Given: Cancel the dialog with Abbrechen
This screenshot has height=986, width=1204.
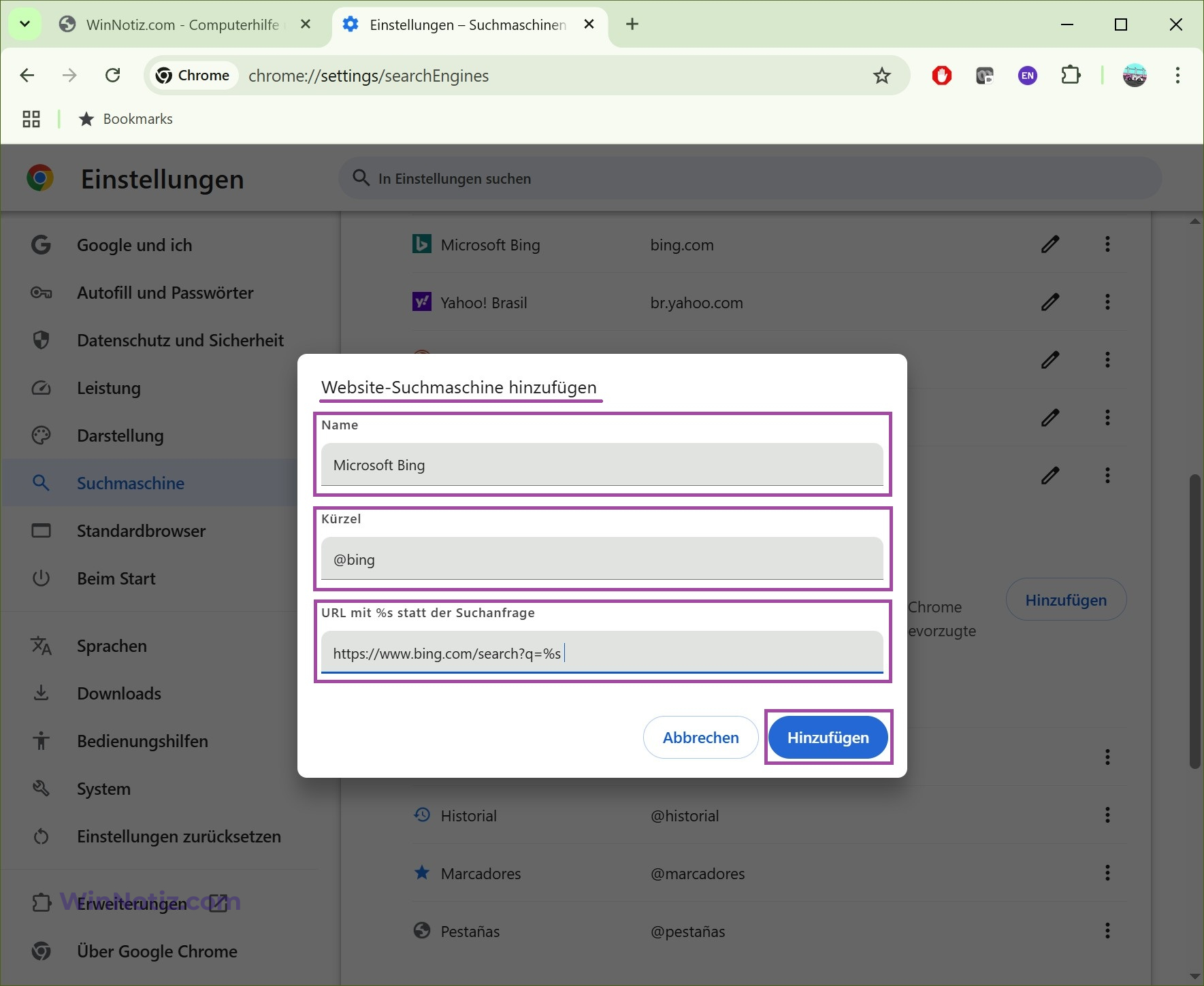Looking at the screenshot, I should tap(700, 738).
